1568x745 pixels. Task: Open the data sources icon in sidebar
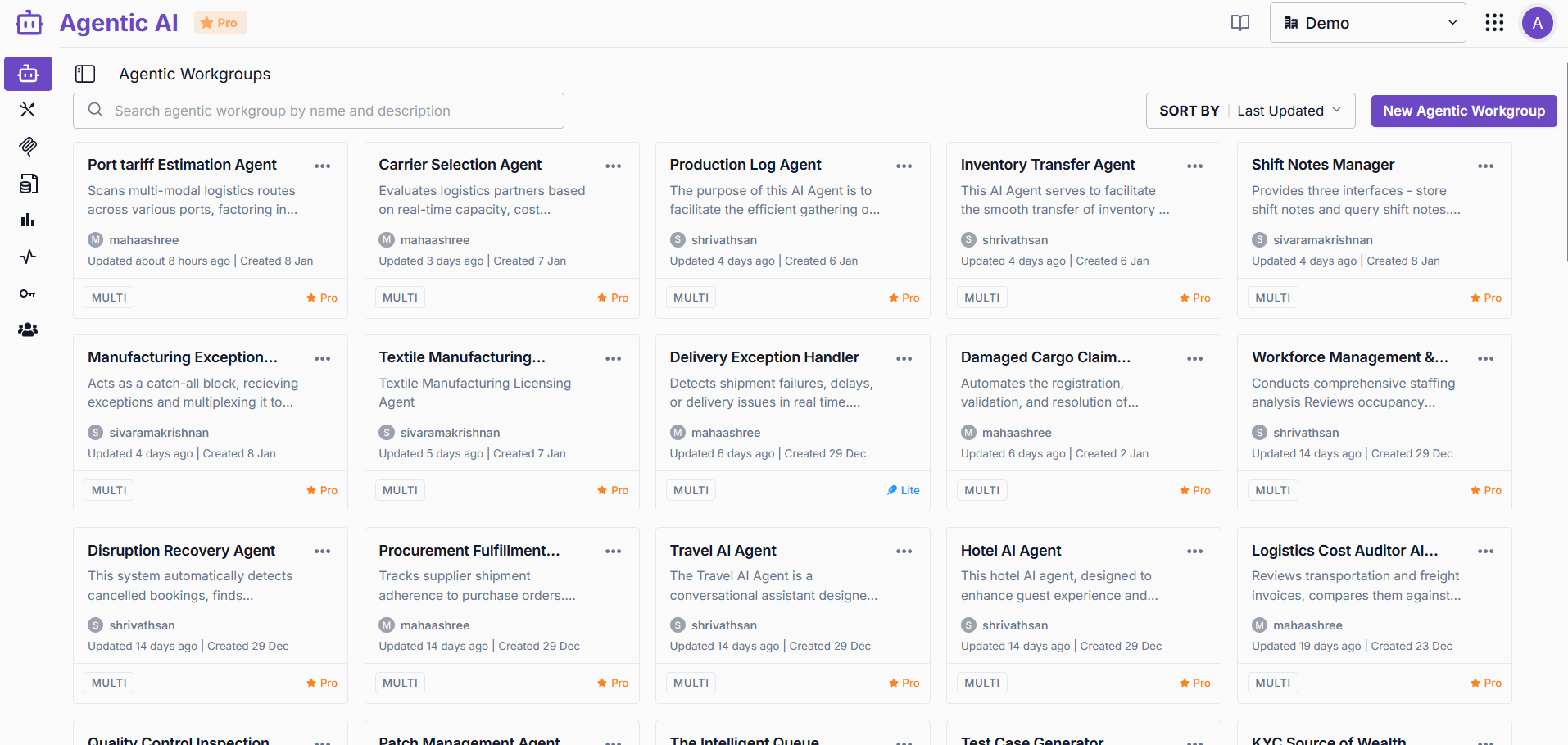pyautogui.click(x=28, y=184)
